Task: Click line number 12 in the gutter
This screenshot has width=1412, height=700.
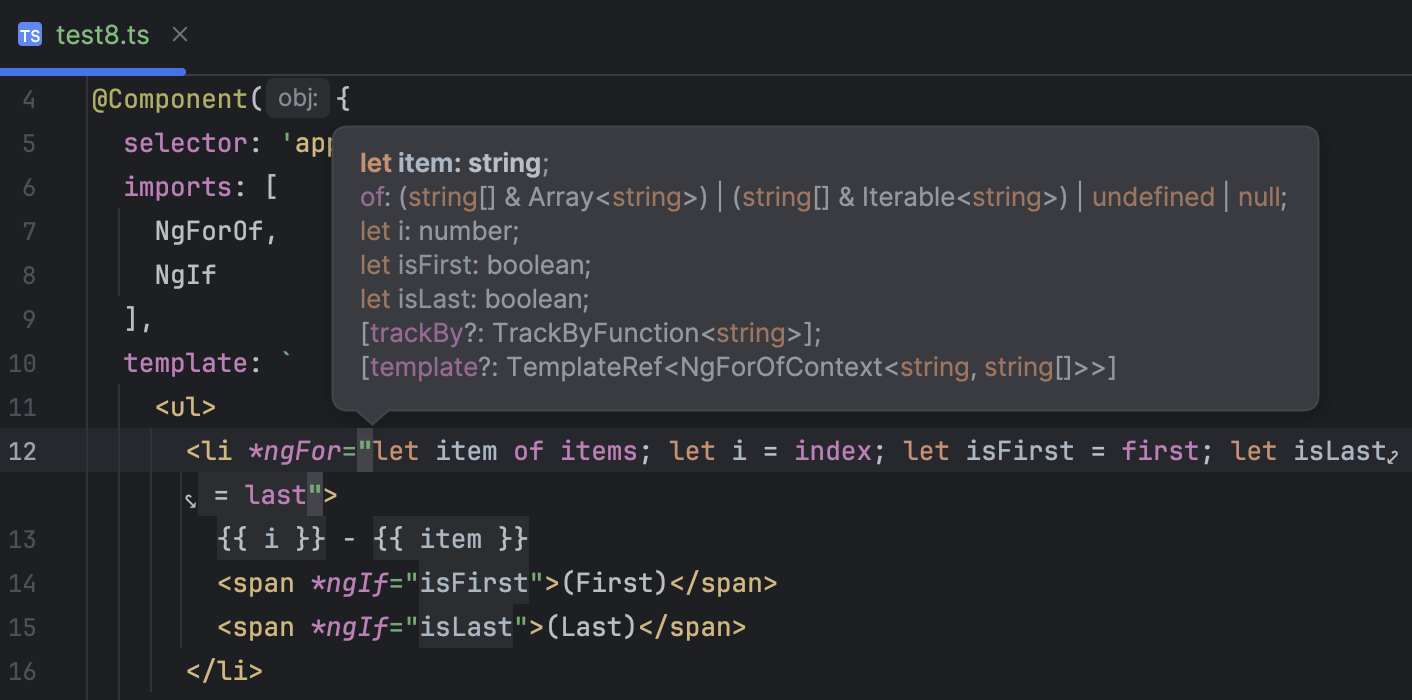Action: coord(22,451)
